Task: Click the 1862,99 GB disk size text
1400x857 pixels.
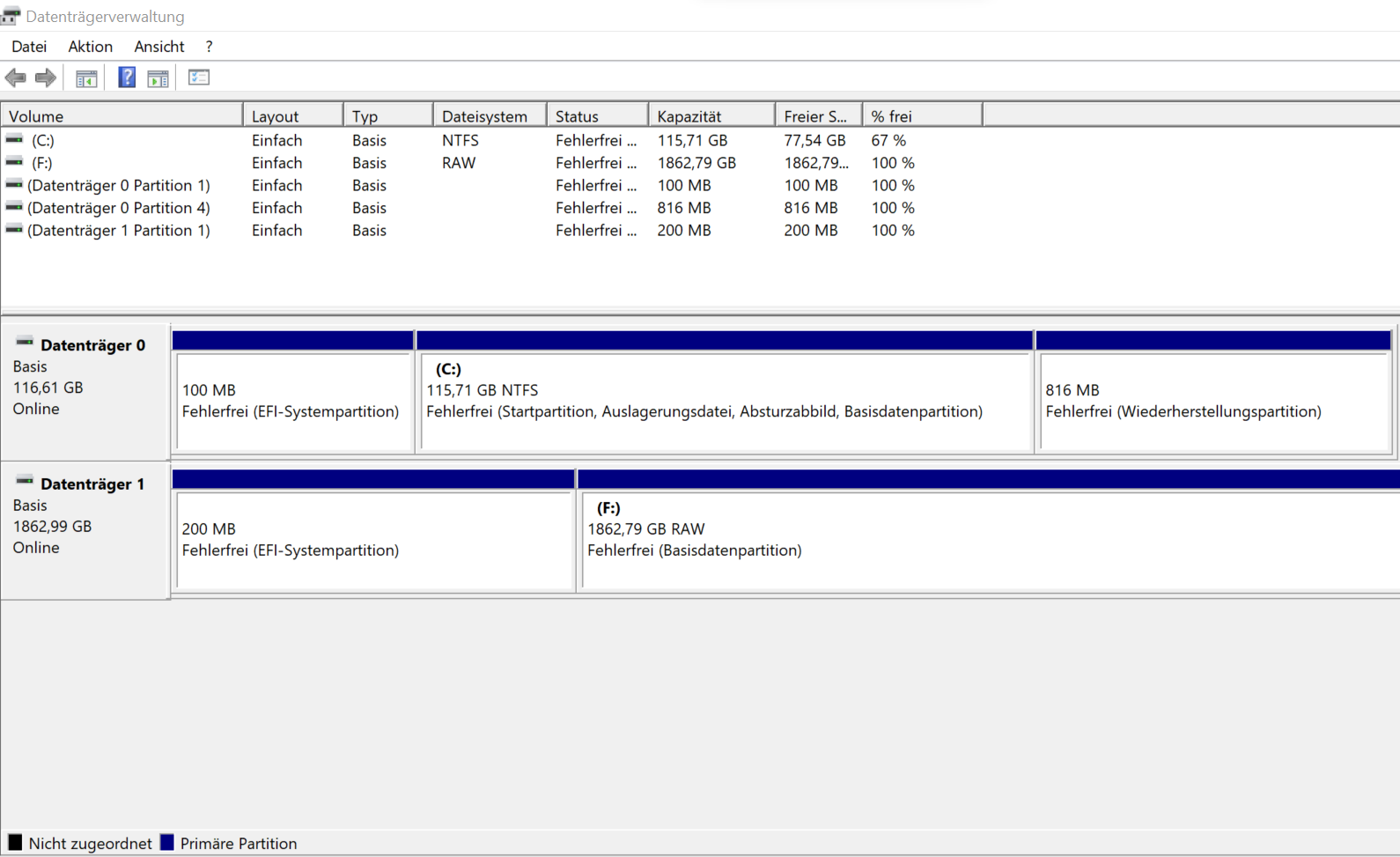Action: tap(52, 527)
